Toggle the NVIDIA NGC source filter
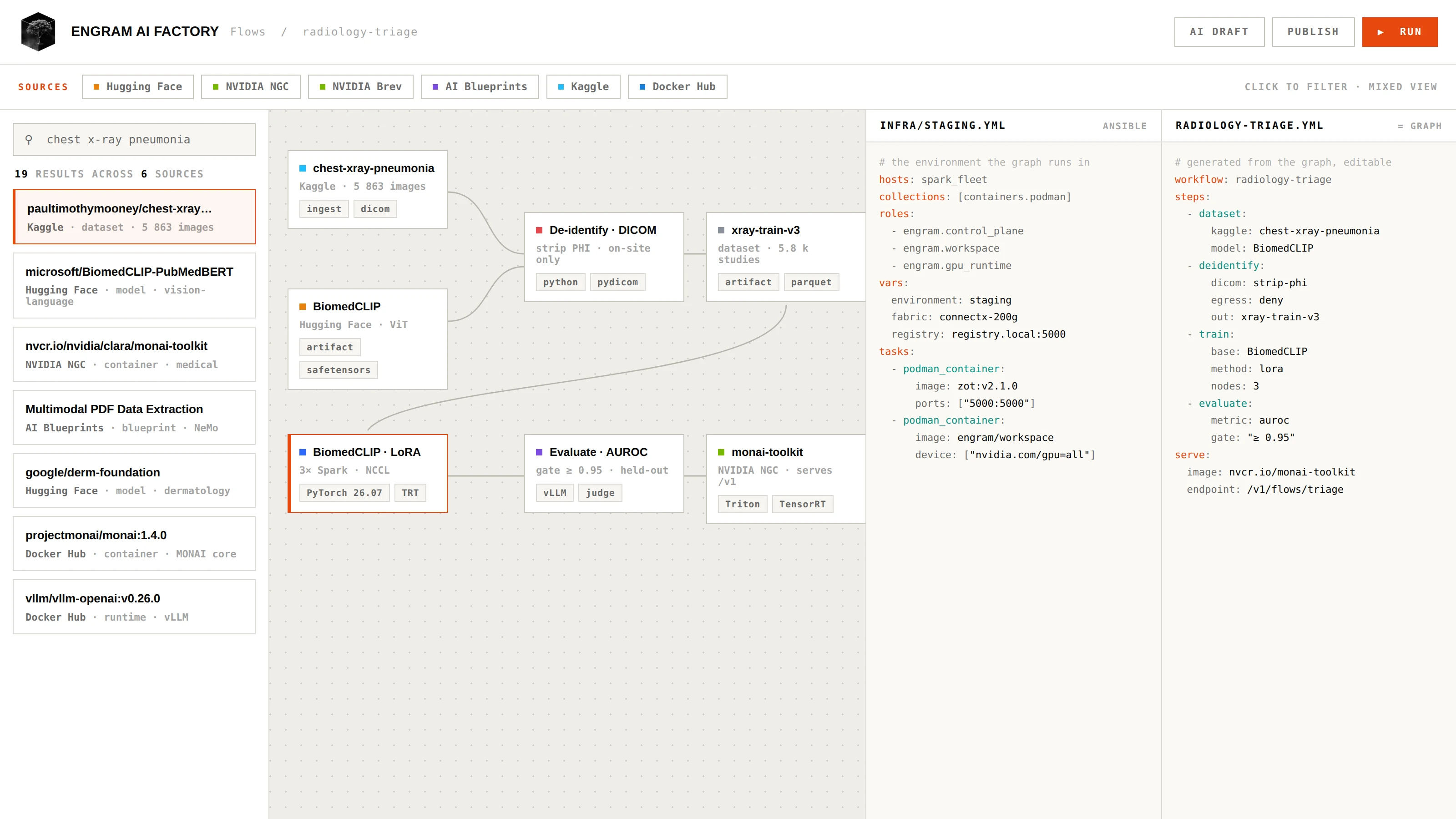The width and height of the screenshot is (1456, 819). (x=251, y=86)
